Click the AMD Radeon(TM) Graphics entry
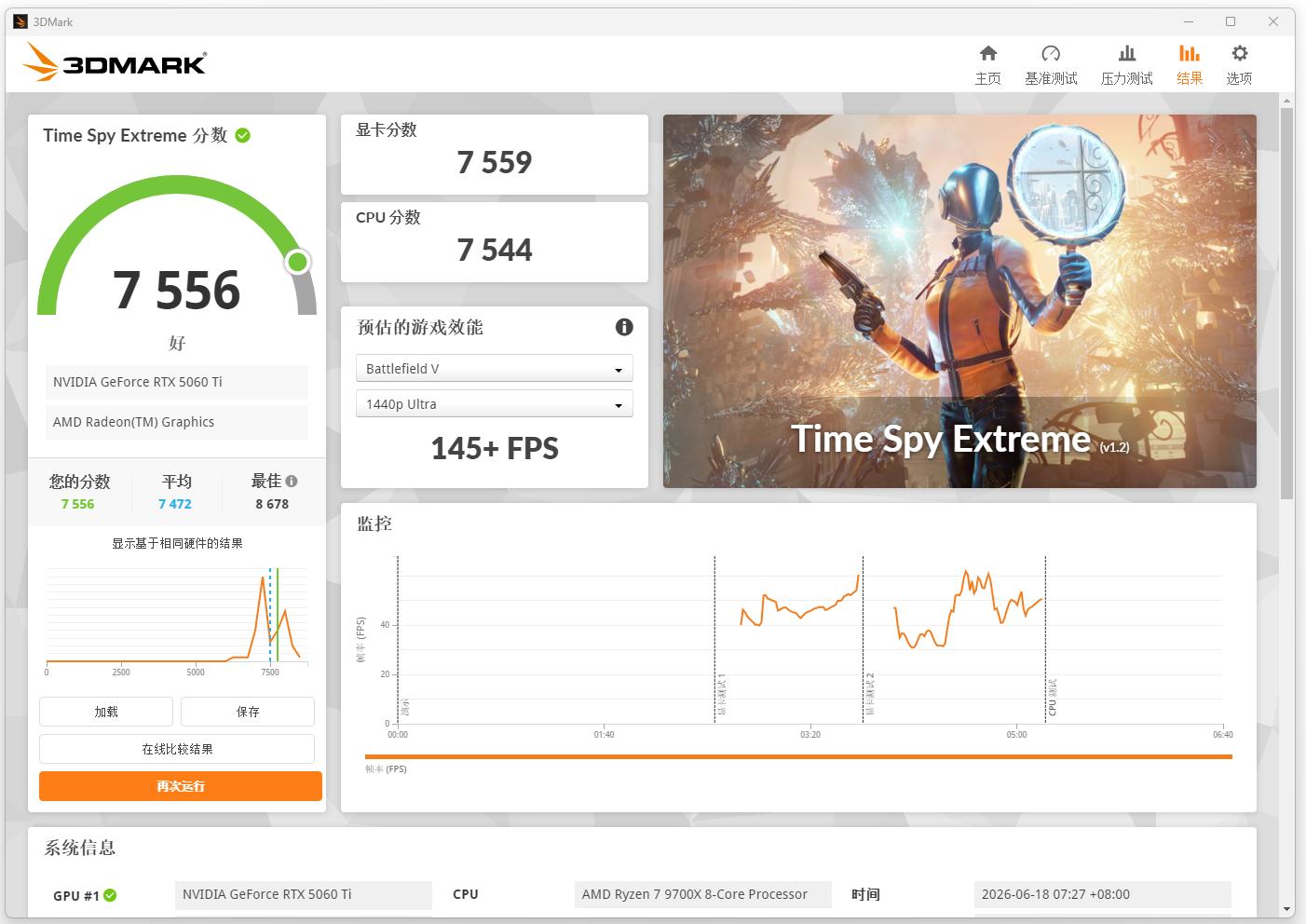The width and height of the screenshot is (1306, 924). tap(177, 422)
